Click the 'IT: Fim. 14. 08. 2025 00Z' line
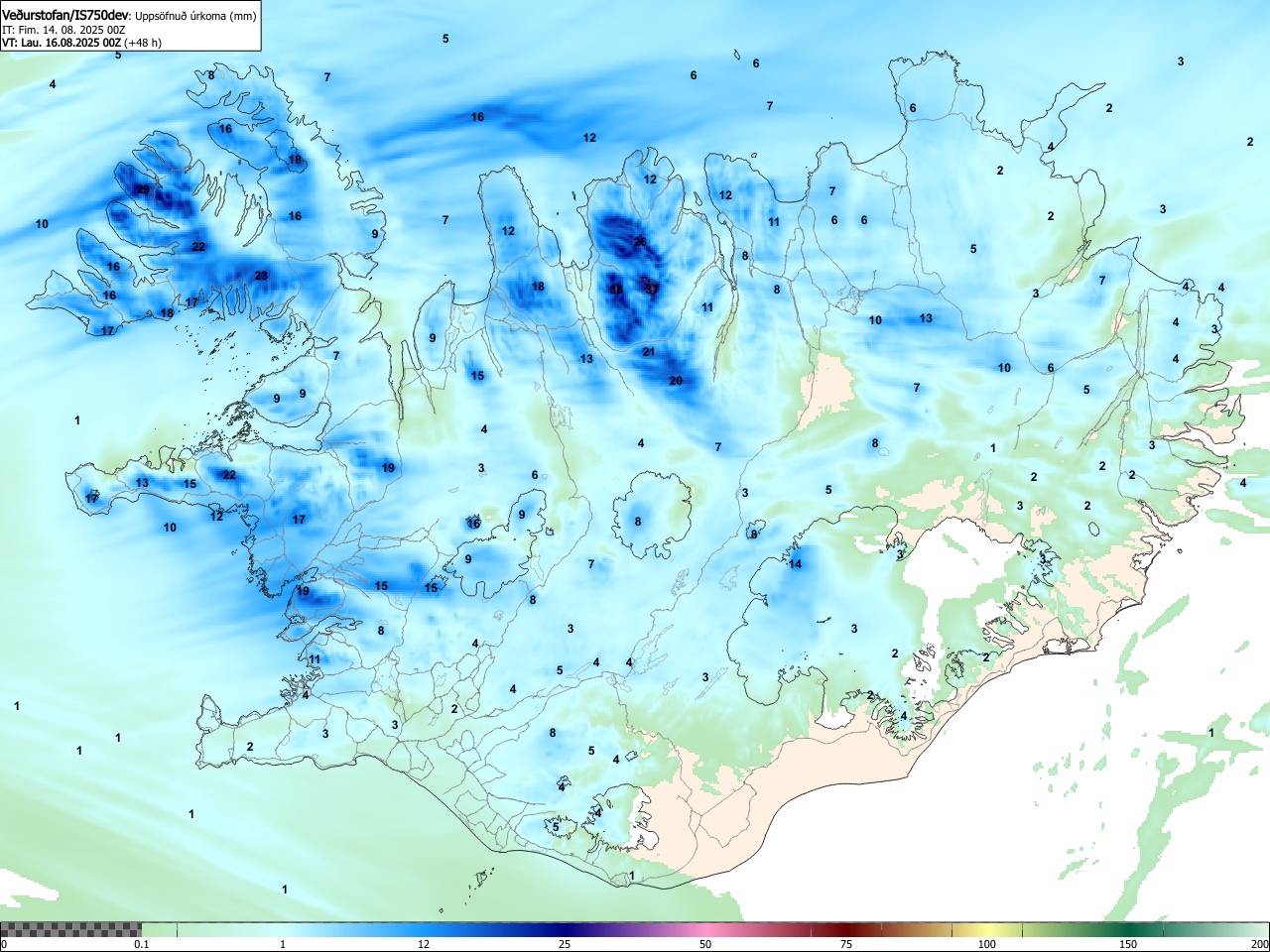Image resolution: width=1270 pixels, height=952 pixels. (x=63, y=30)
